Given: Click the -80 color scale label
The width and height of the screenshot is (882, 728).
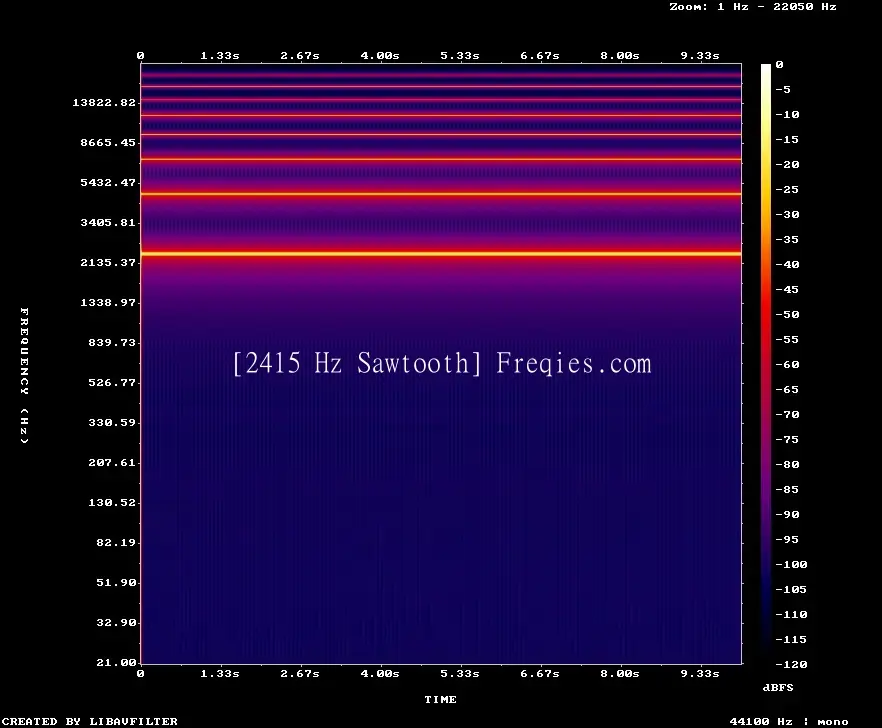Looking at the screenshot, I should click(x=787, y=464).
